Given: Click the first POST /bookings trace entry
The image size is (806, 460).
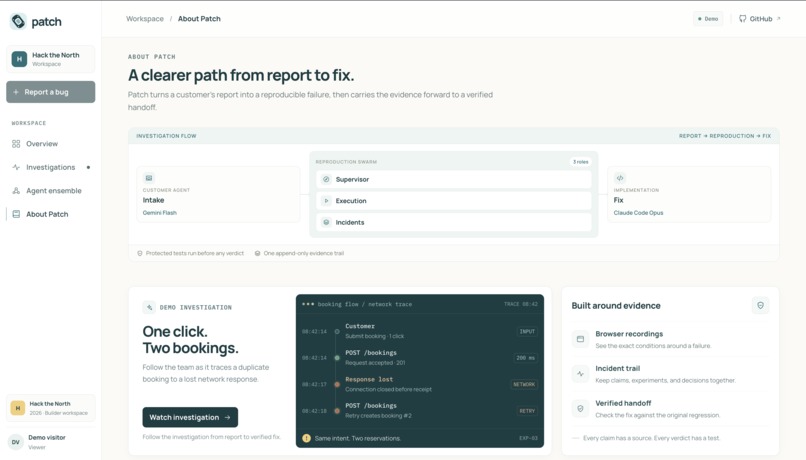Looking at the screenshot, I should point(419,358).
